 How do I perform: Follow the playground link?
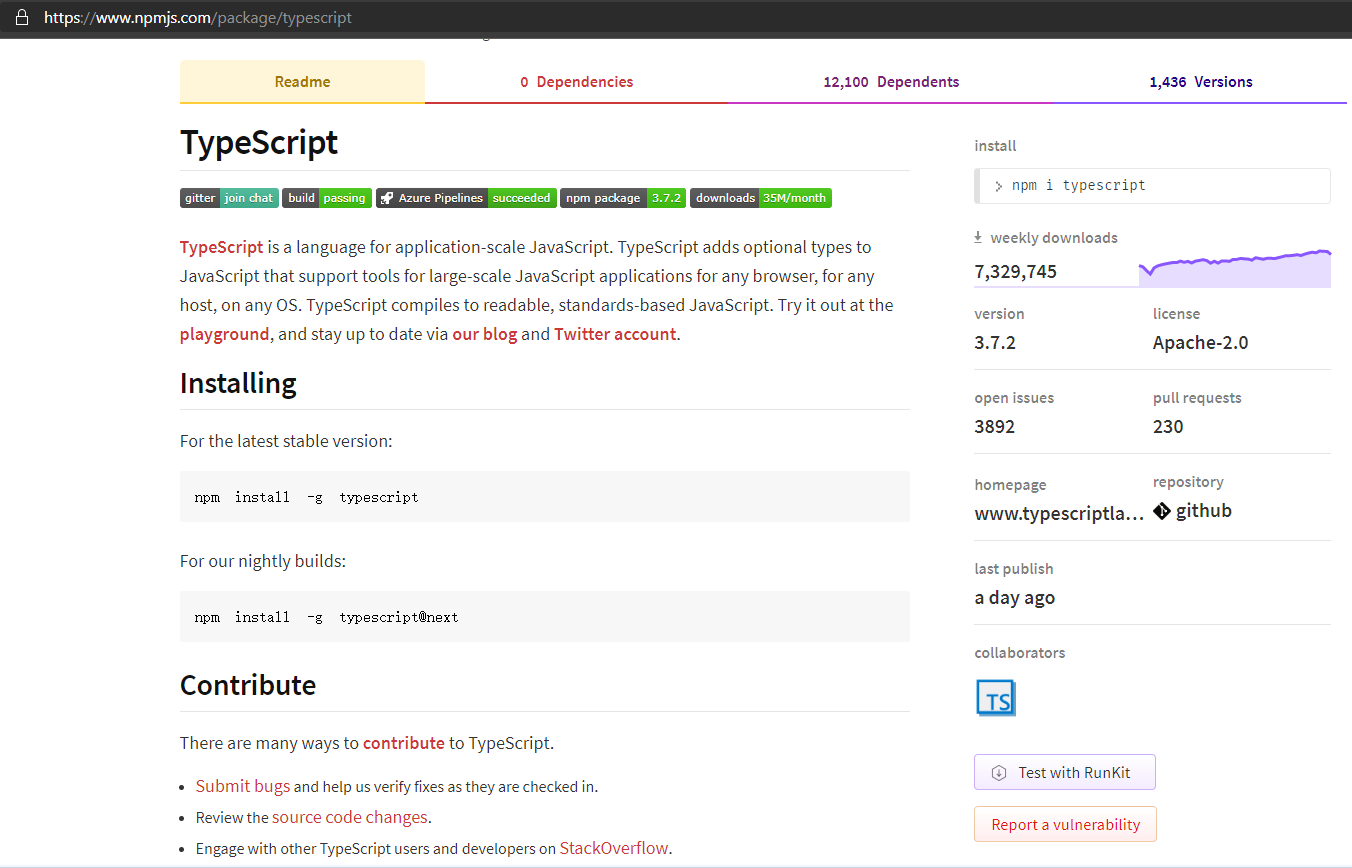coord(224,334)
